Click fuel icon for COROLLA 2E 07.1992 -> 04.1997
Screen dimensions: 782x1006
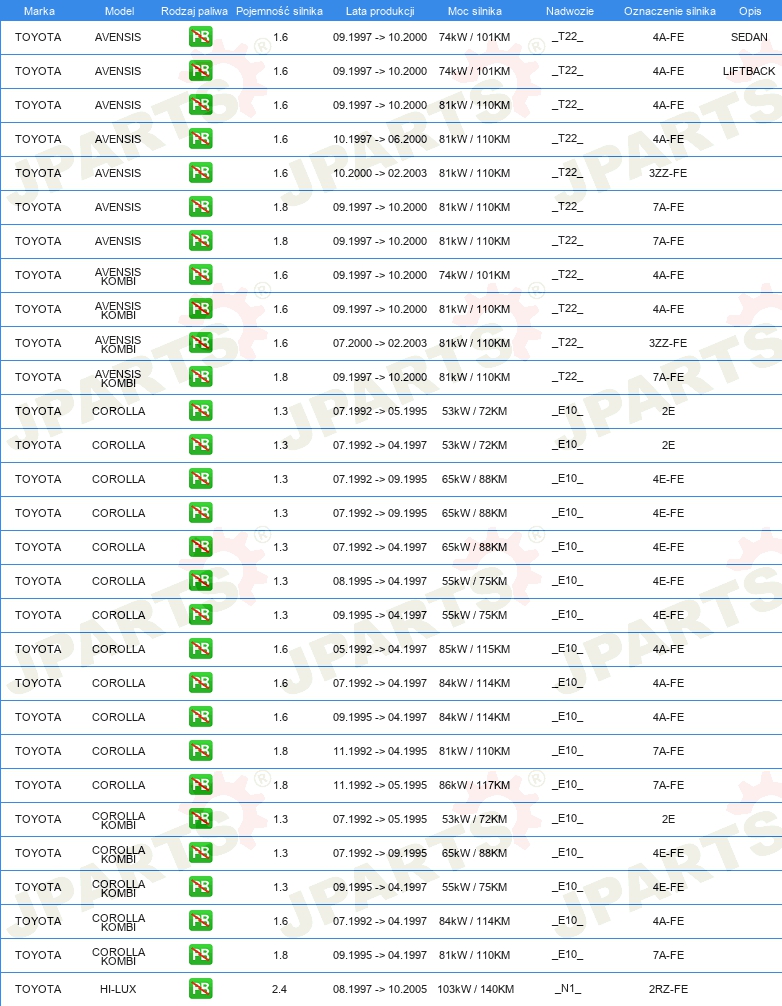(x=201, y=445)
